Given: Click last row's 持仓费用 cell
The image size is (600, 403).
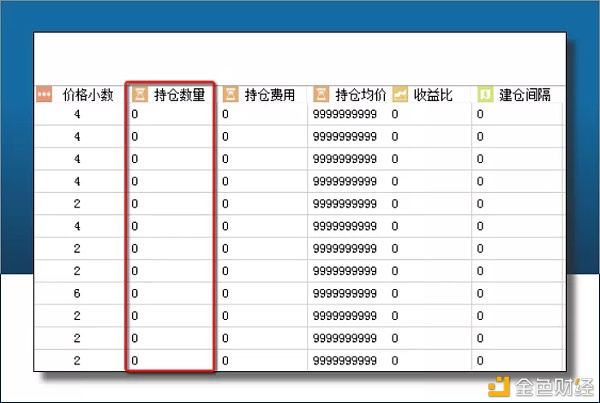Looking at the screenshot, I should [x=262, y=359].
